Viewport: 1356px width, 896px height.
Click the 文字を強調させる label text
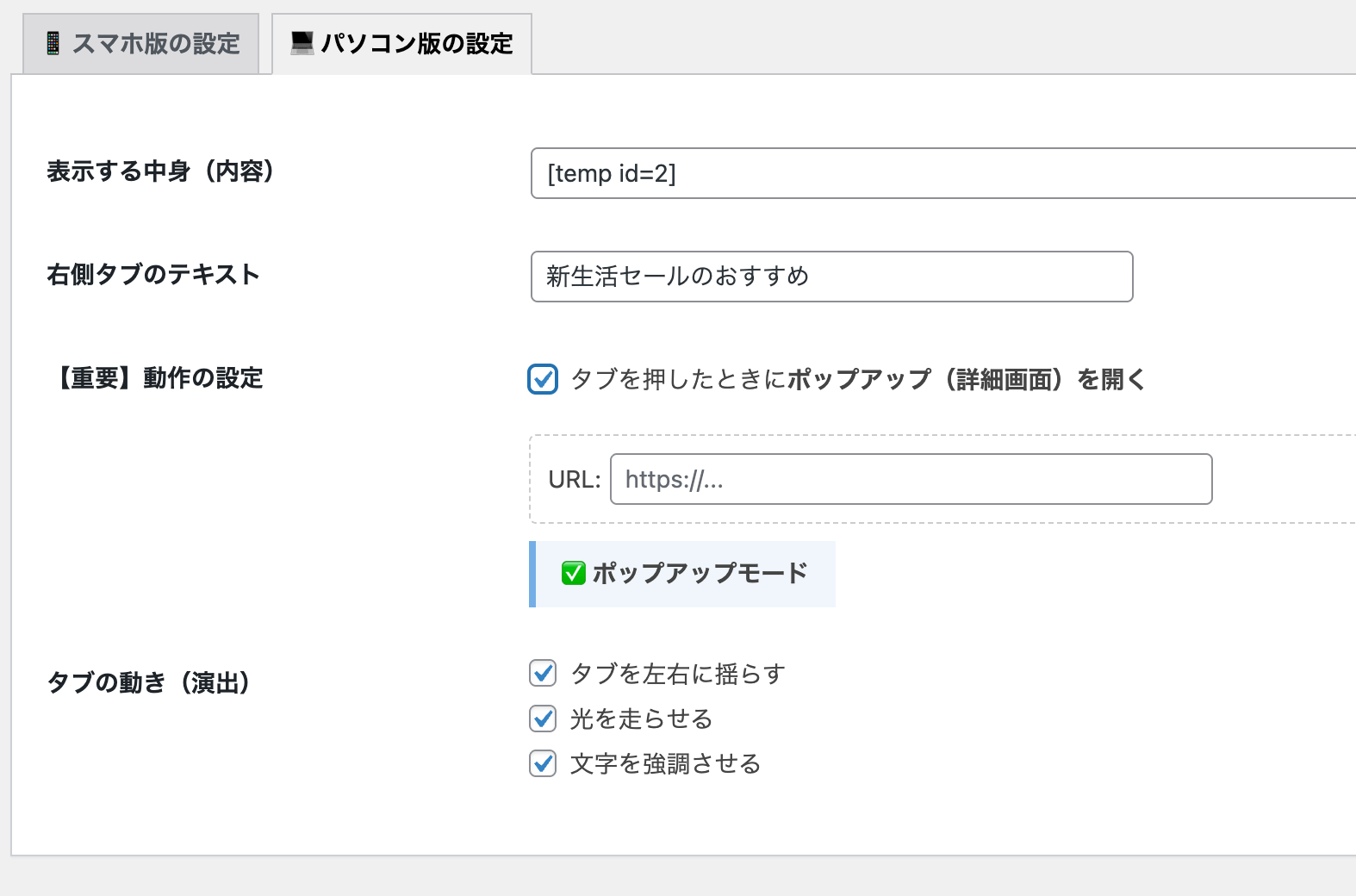[x=666, y=764]
